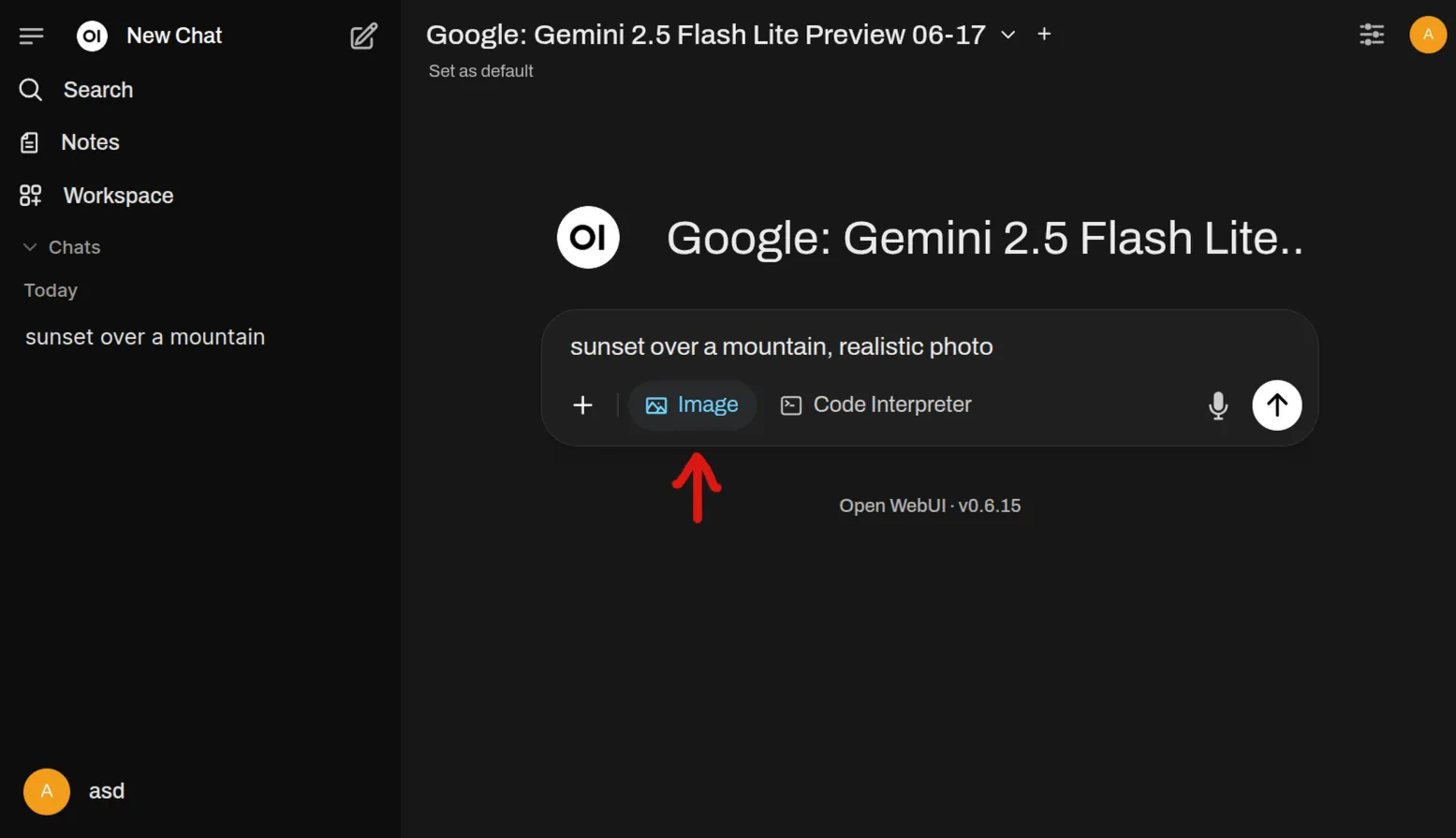Click the Set as default link
The image size is (1456, 838).
coord(480,71)
